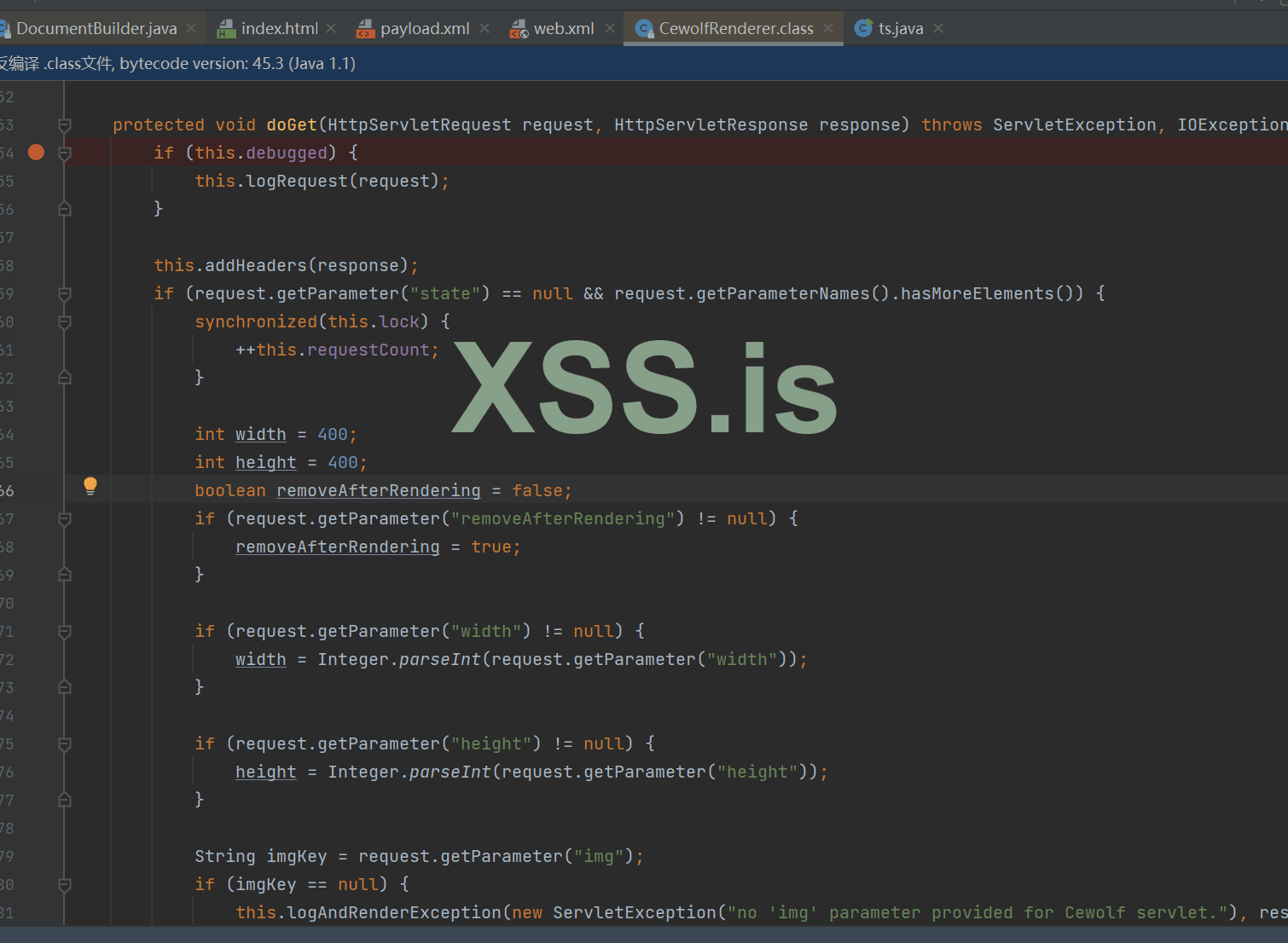Activate the CewolfRenderer.class tab
The width and height of the screenshot is (1288, 943).
pyautogui.click(x=736, y=29)
